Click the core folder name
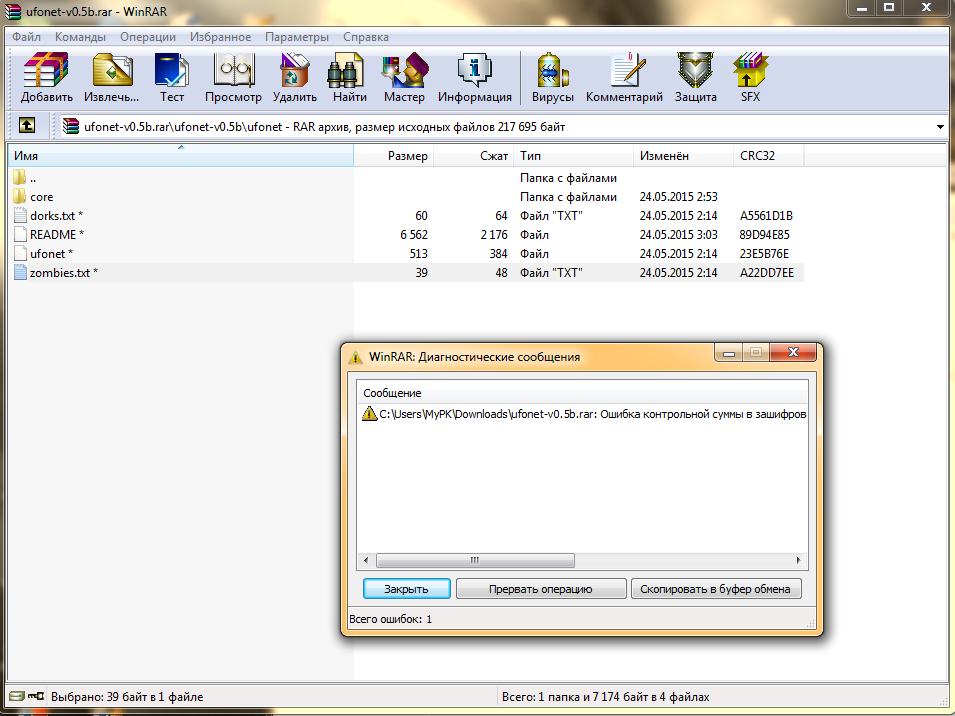955x716 pixels. pos(41,197)
